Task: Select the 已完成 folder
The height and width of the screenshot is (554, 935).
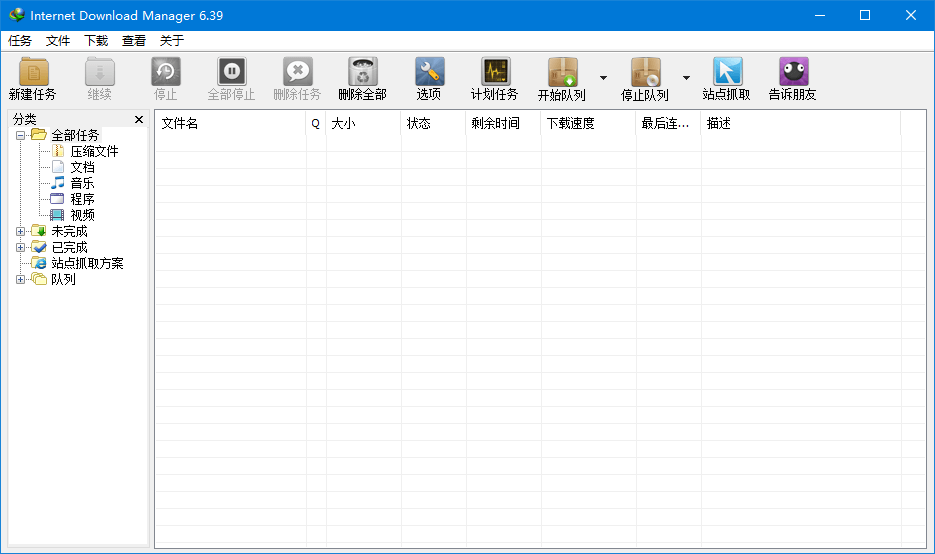Action: pyautogui.click(x=69, y=247)
